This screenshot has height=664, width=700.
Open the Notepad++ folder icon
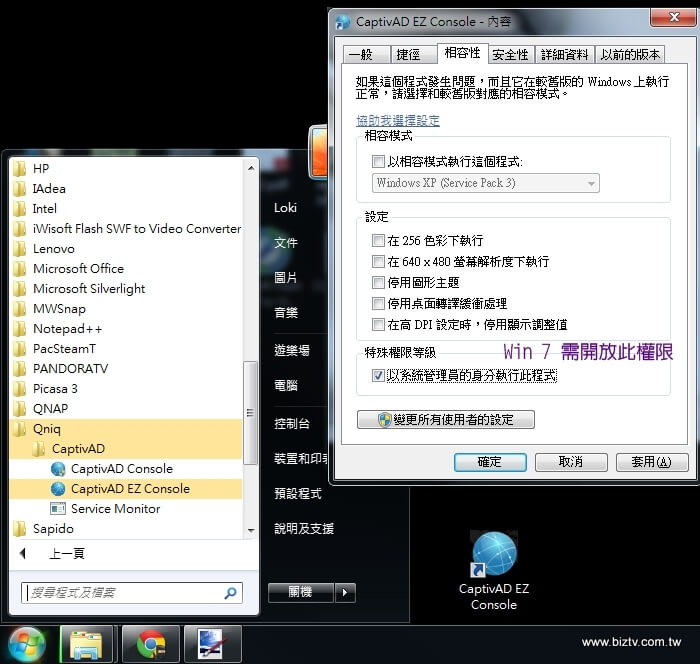19,329
